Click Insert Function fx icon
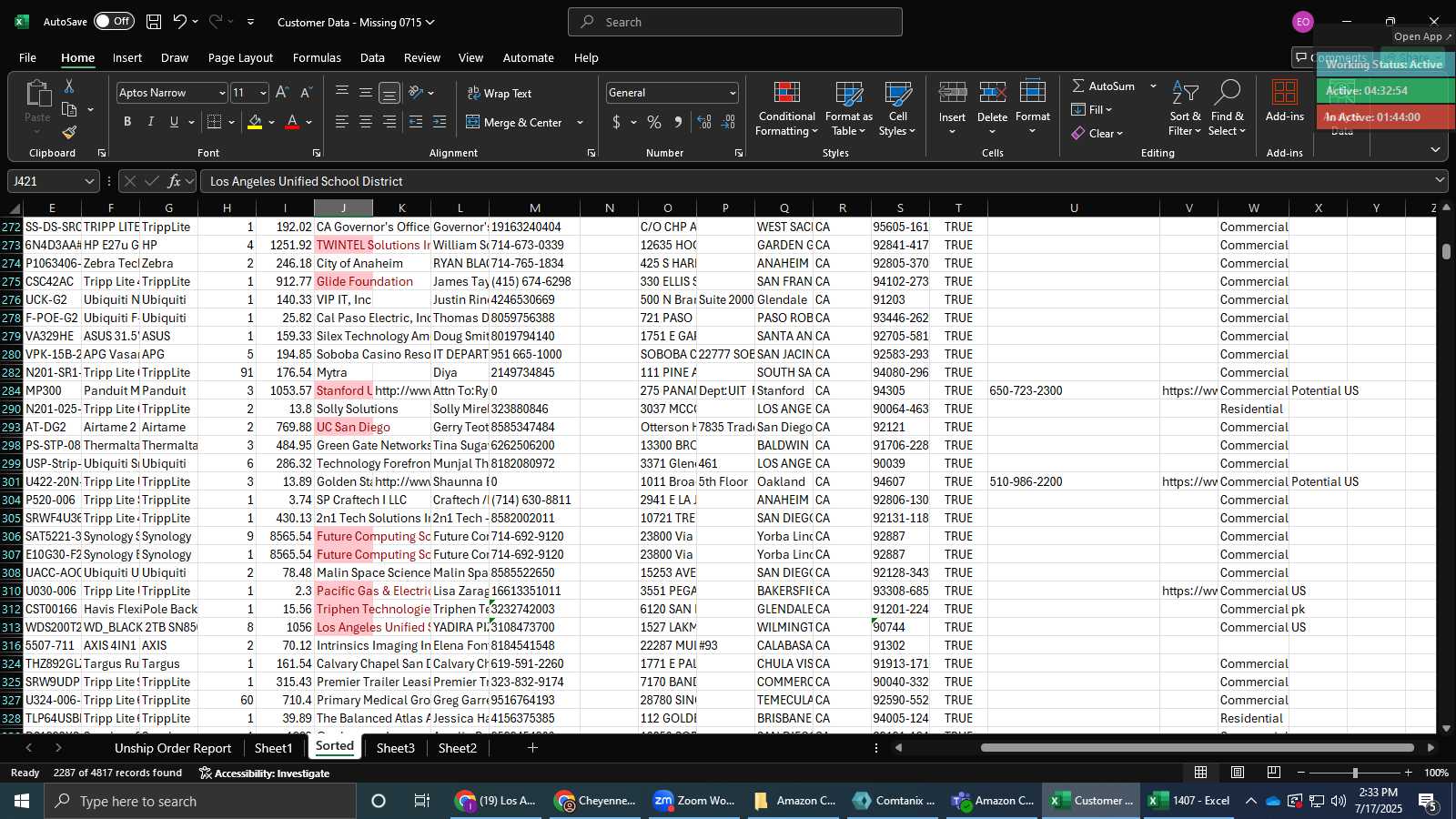 tap(175, 181)
